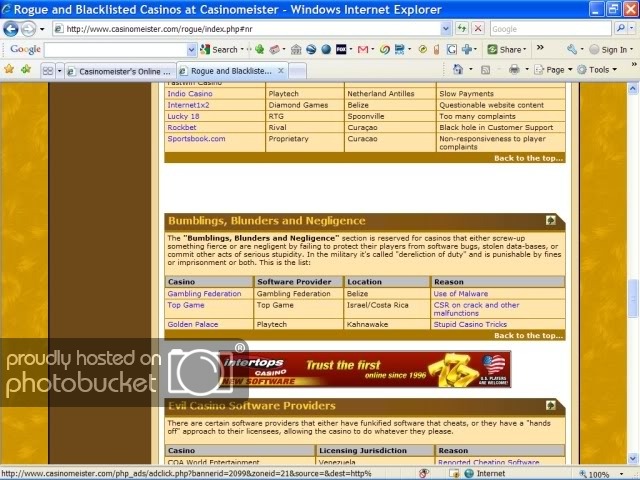Click the Print icon
The height and width of the screenshot is (480, 640).
[514, 70]
